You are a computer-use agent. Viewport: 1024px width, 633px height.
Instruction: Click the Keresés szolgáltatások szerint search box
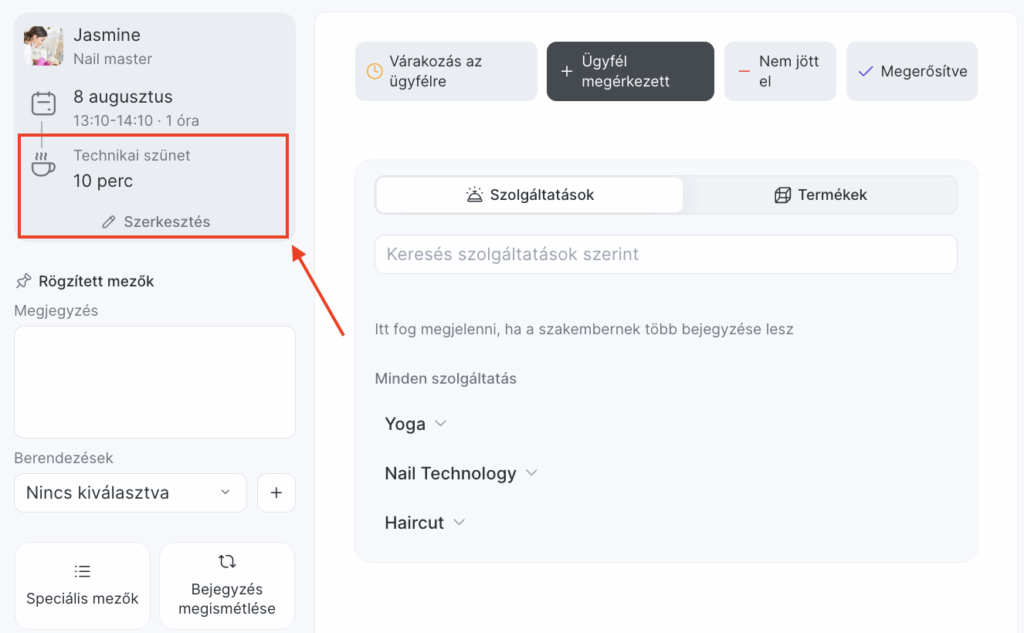(665, 254)
